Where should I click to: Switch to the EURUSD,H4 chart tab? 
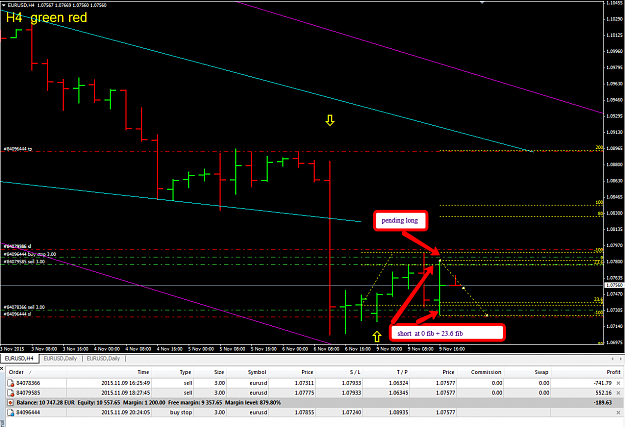[x=20, y=358]
